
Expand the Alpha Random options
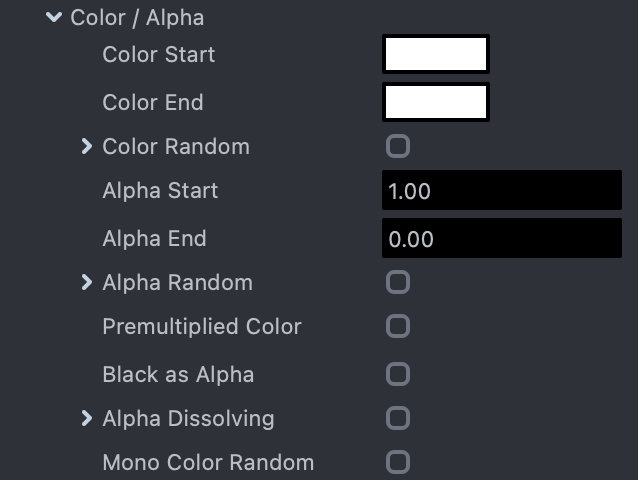[x=87, y=283]
